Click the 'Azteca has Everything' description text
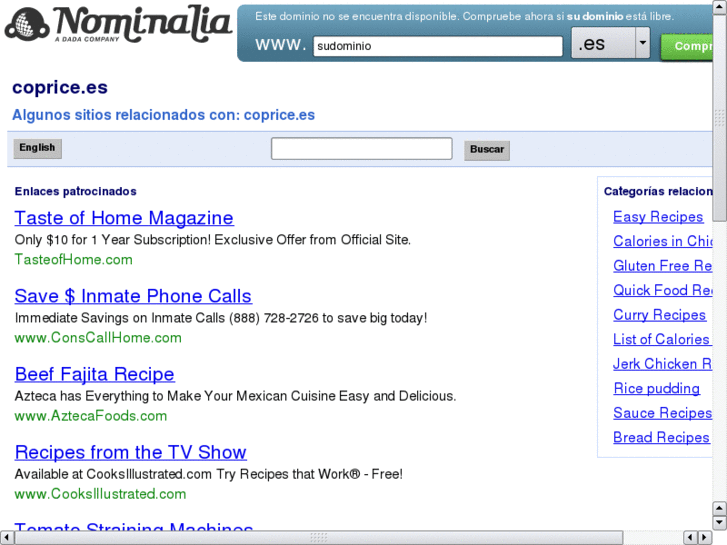Image resolution: width=727 pixels, height=545 pixels. [235, 396]
